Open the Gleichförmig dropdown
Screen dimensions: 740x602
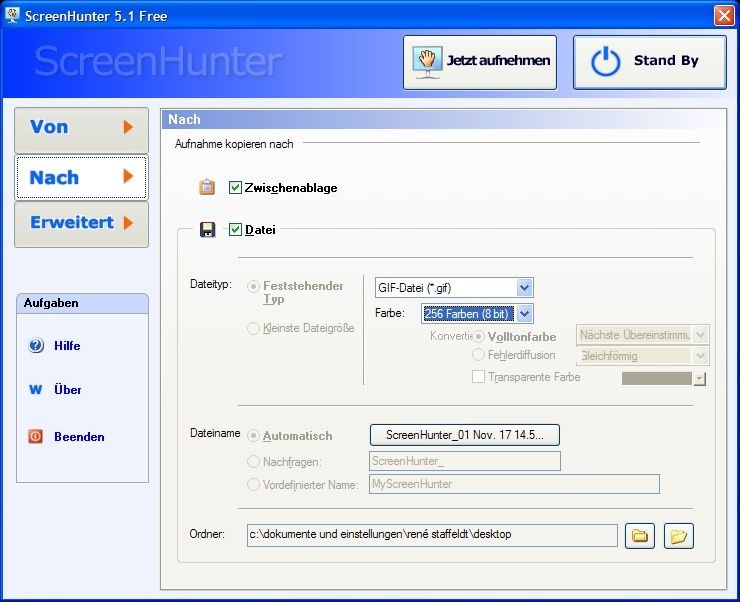click(701, 356)
